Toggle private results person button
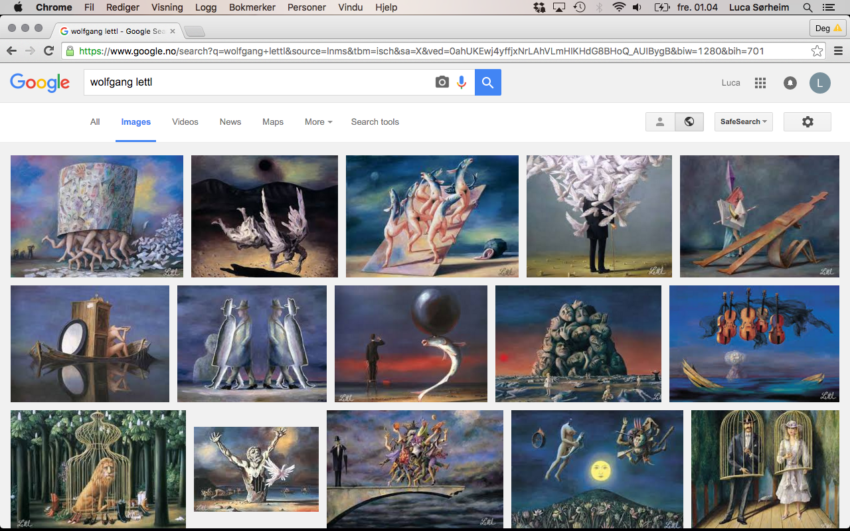 tap(660, 122)
